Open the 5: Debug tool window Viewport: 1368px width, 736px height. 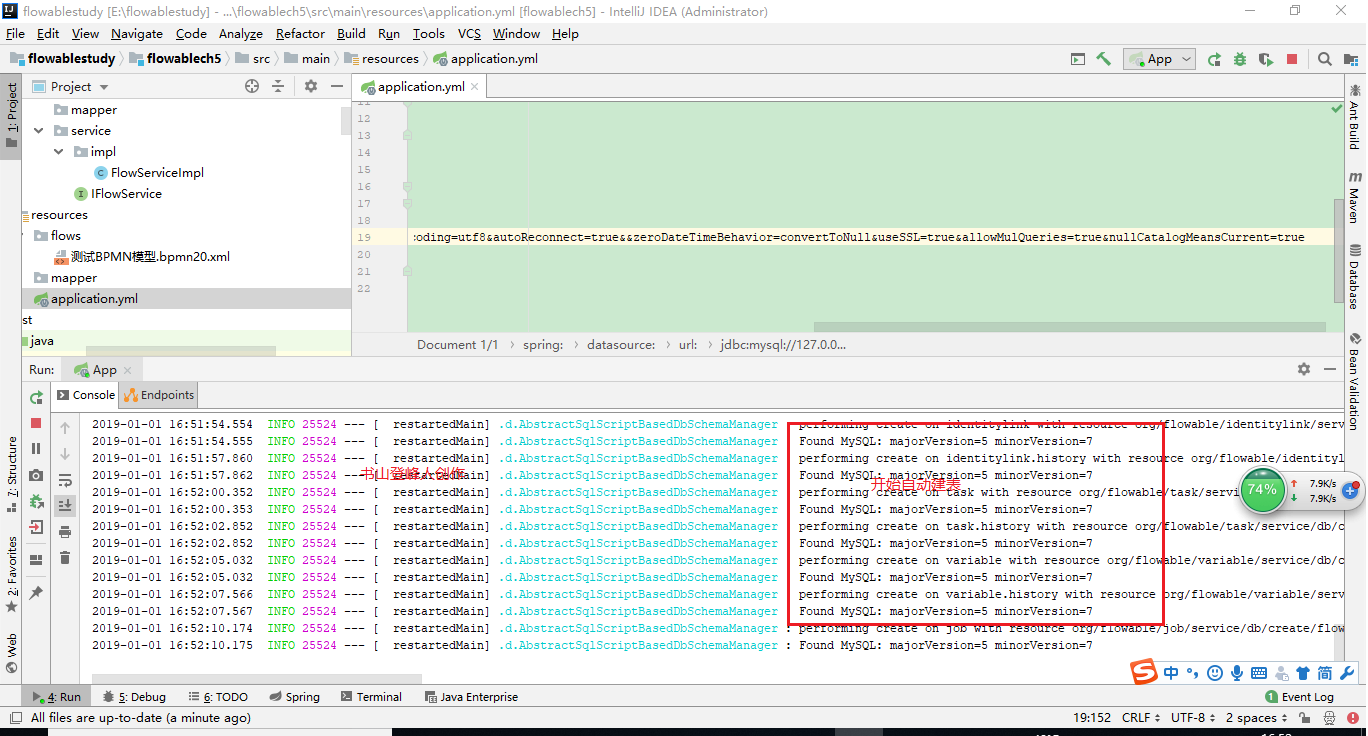click(133, 697)
